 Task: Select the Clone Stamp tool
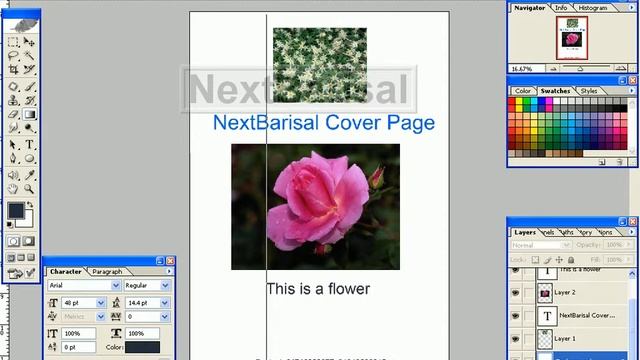(13, 100)
